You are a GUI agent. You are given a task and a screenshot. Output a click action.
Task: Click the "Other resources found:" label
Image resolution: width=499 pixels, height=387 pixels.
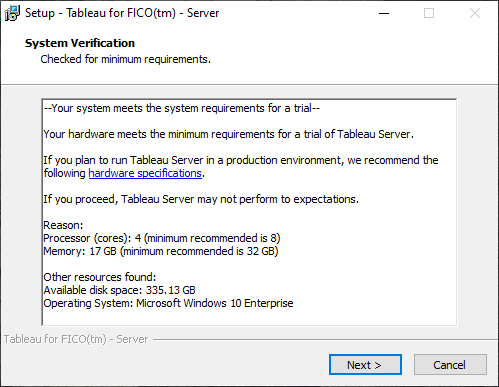[x=100, y=277]
